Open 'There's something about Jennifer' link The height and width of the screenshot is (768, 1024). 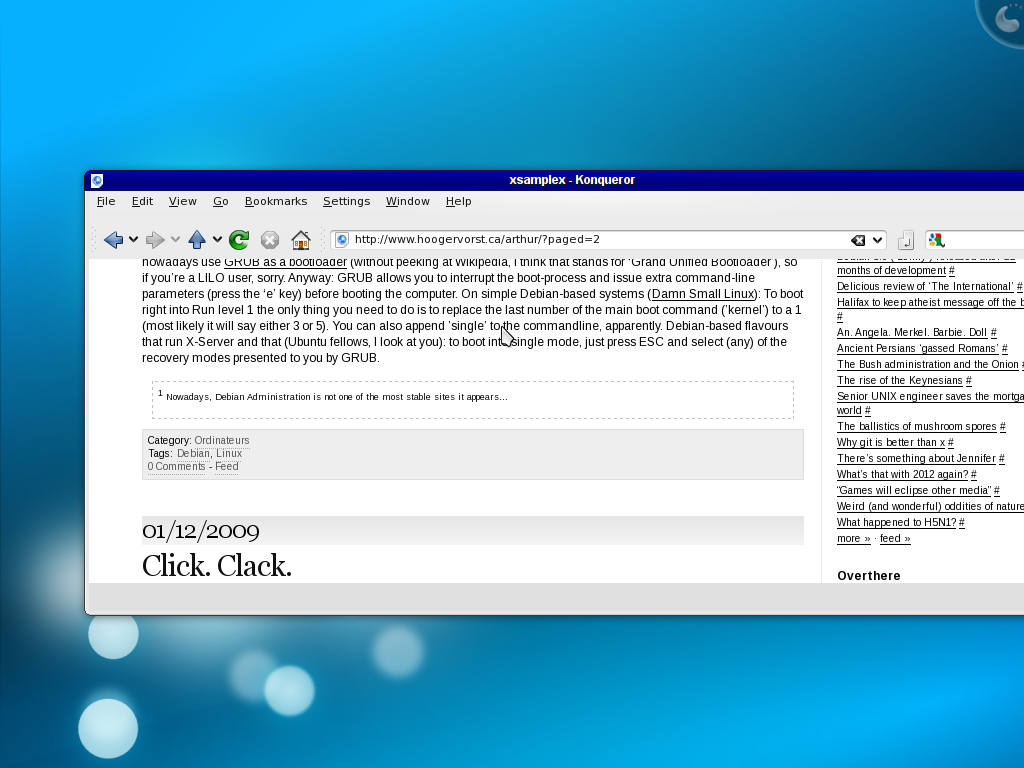(x=916, y=458)
